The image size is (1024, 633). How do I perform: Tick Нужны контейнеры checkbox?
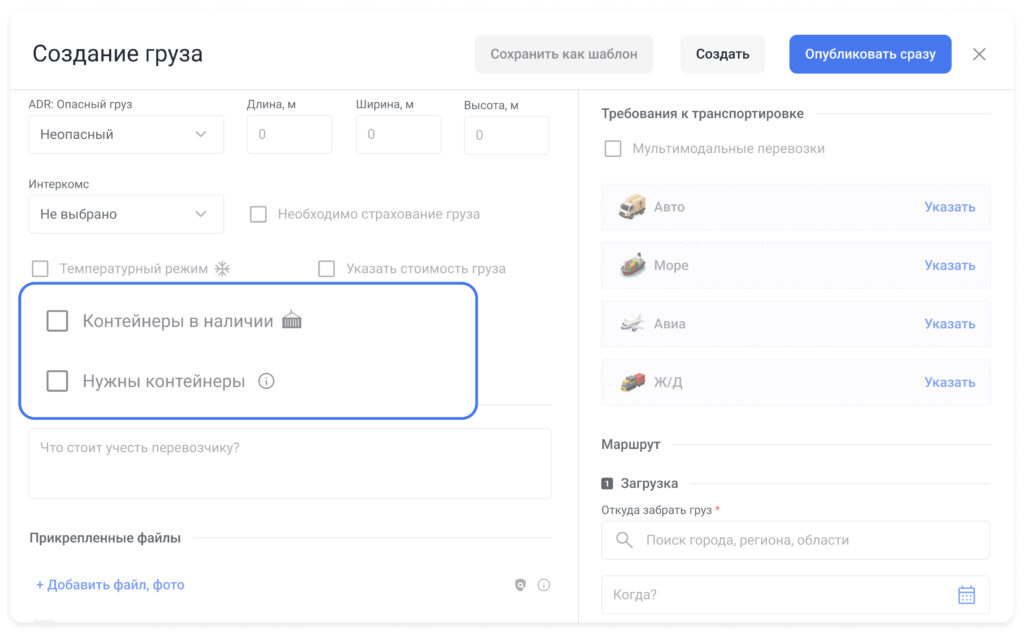coord(57,381)
